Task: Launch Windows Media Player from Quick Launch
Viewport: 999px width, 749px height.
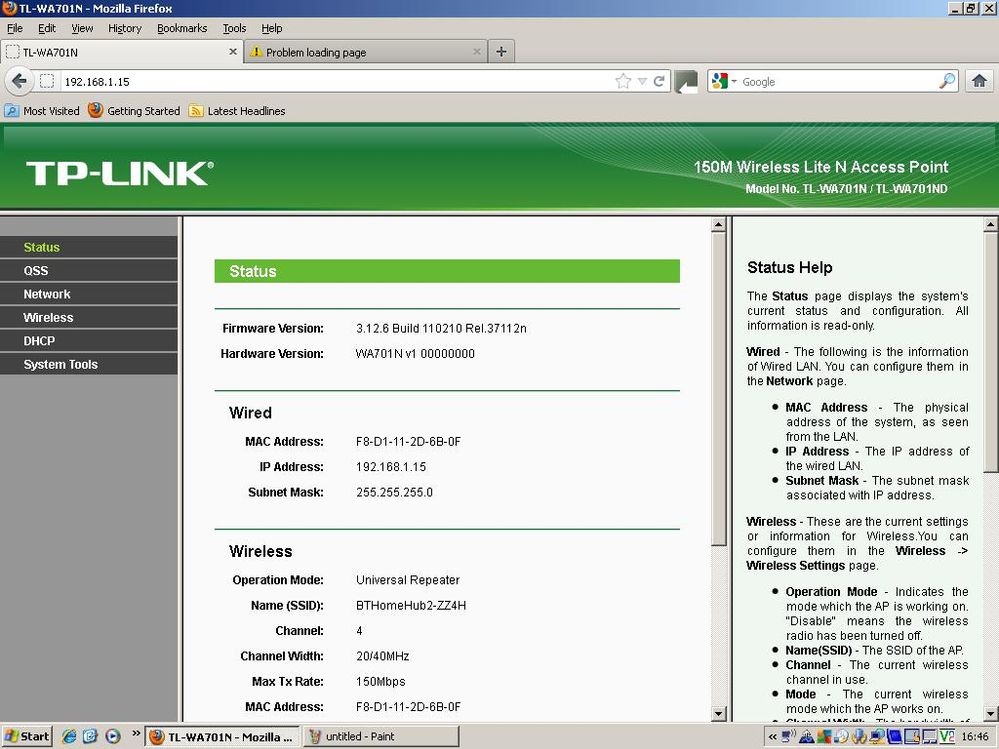Action: [x=112, y=736]
